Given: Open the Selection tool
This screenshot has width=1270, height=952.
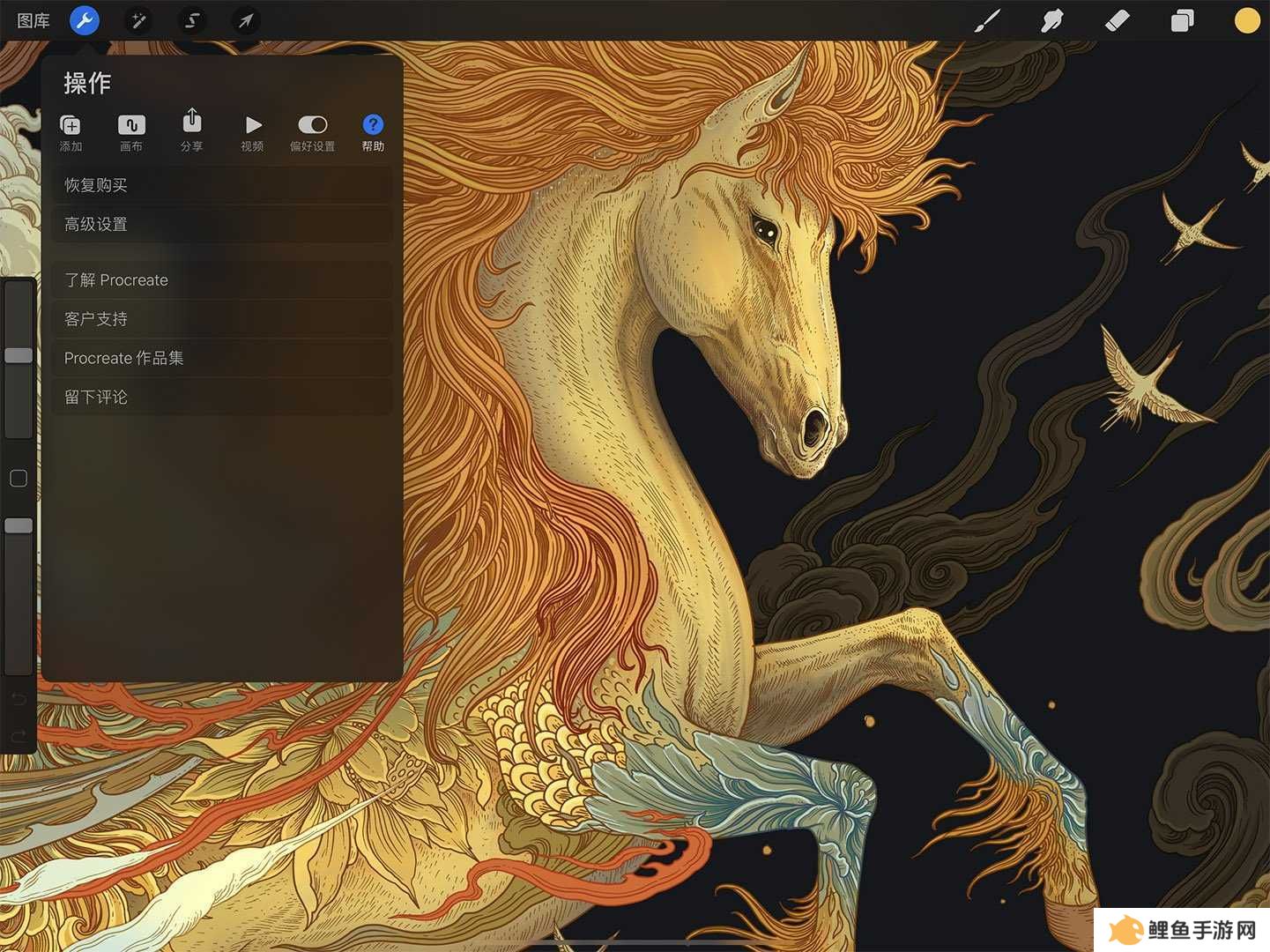Looking at the screenshot, I should (192, 19).
